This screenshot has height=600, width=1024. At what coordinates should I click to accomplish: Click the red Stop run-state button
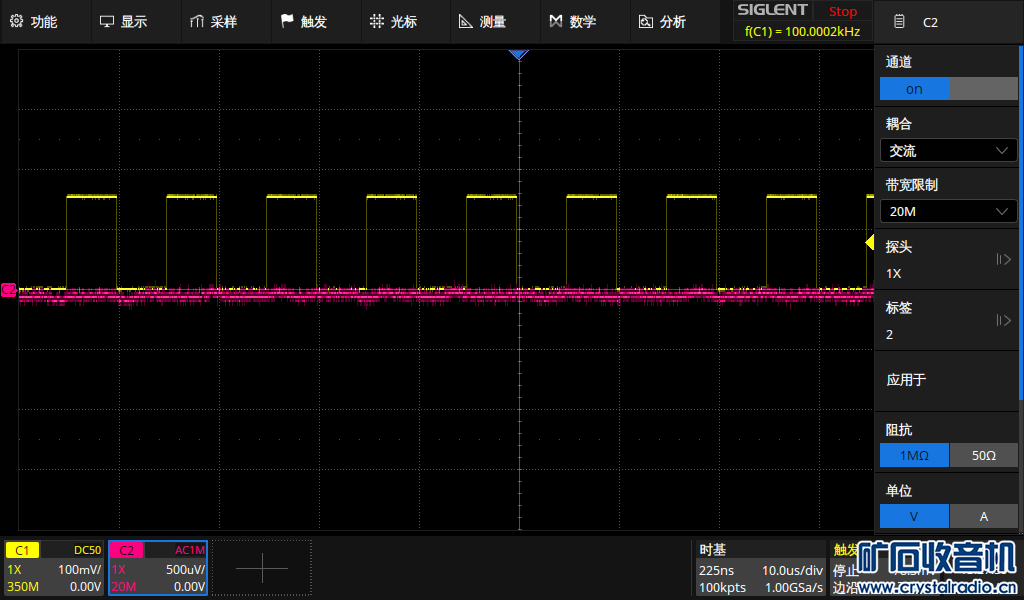(x=842, y=12)
